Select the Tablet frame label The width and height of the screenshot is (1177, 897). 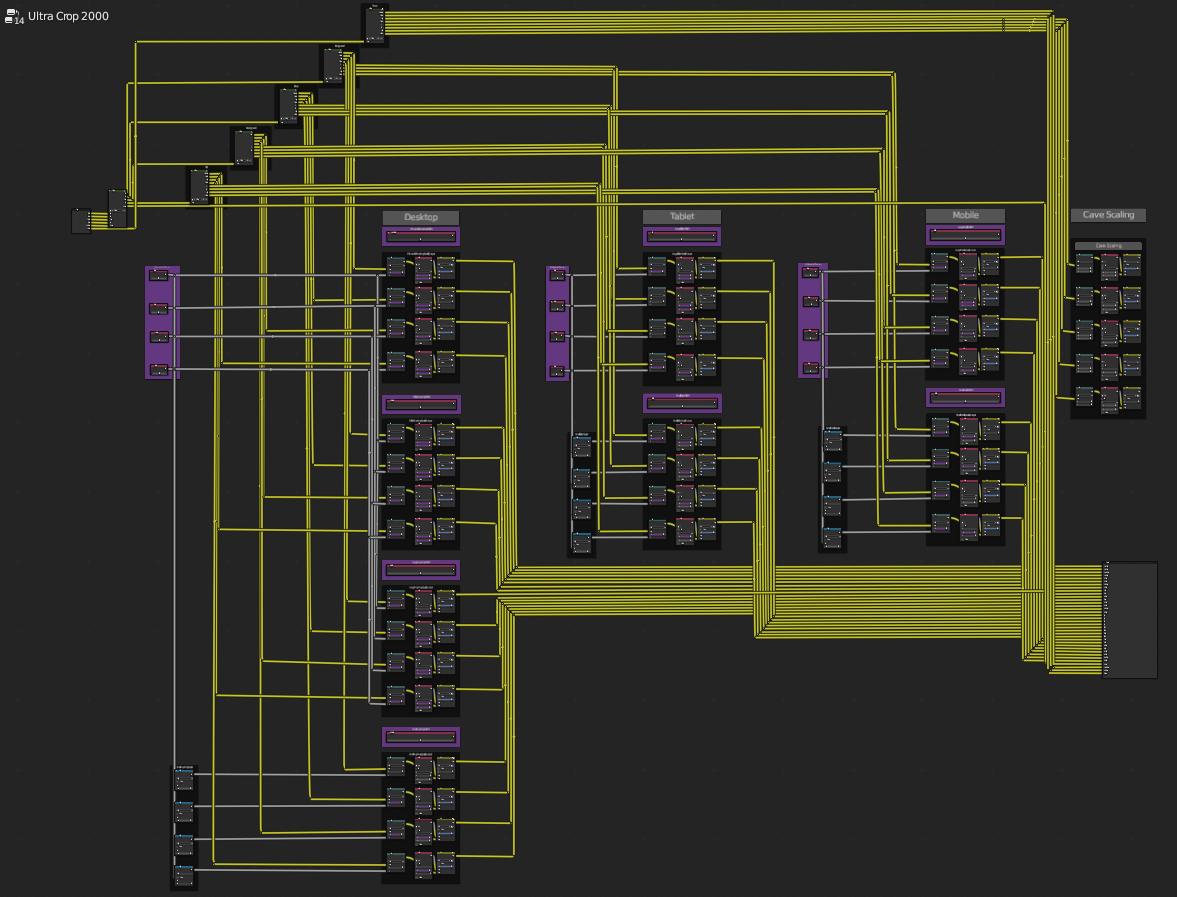coord(682,216)
